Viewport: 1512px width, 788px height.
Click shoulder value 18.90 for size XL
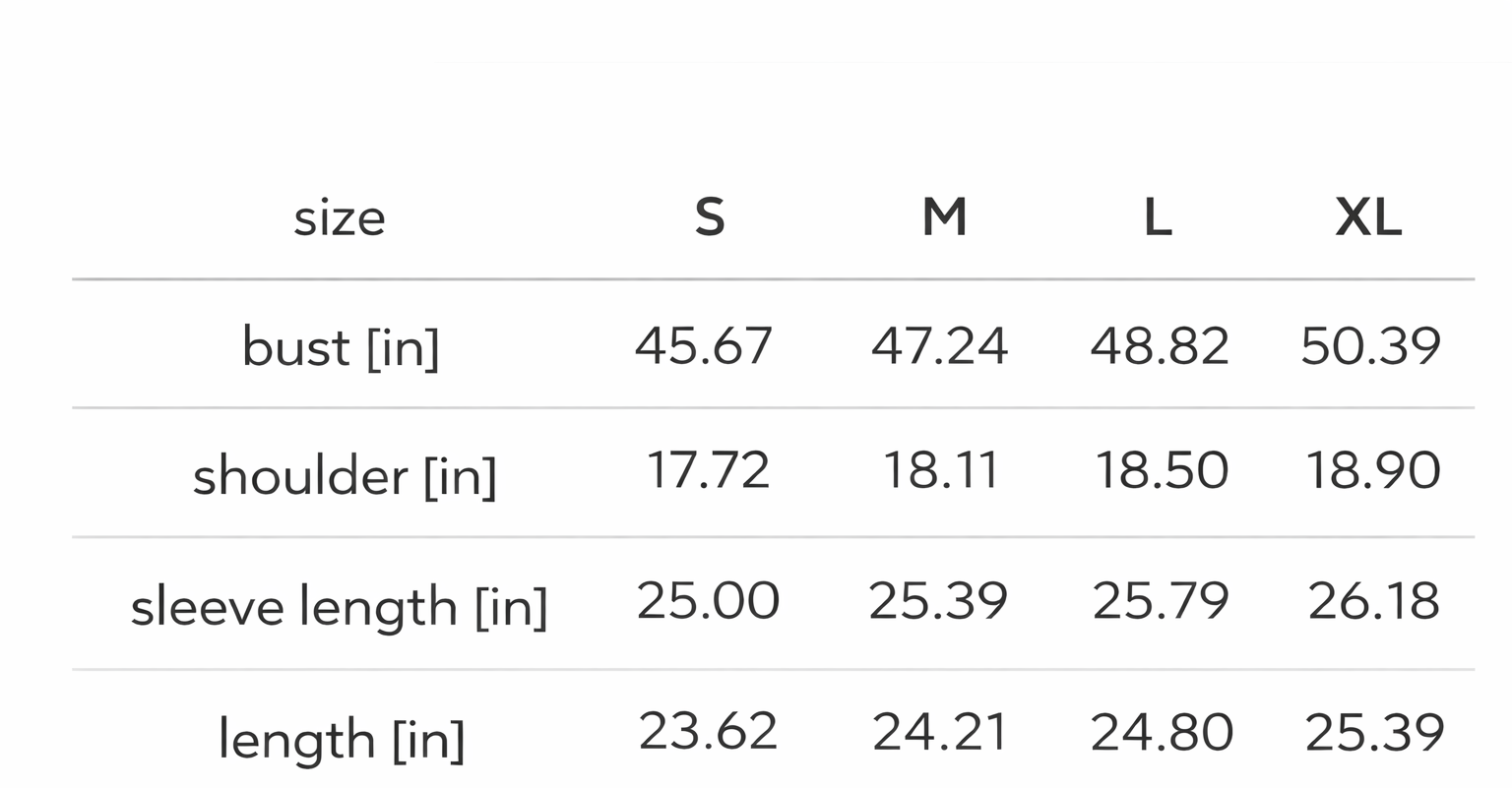tap(1372, 470)
